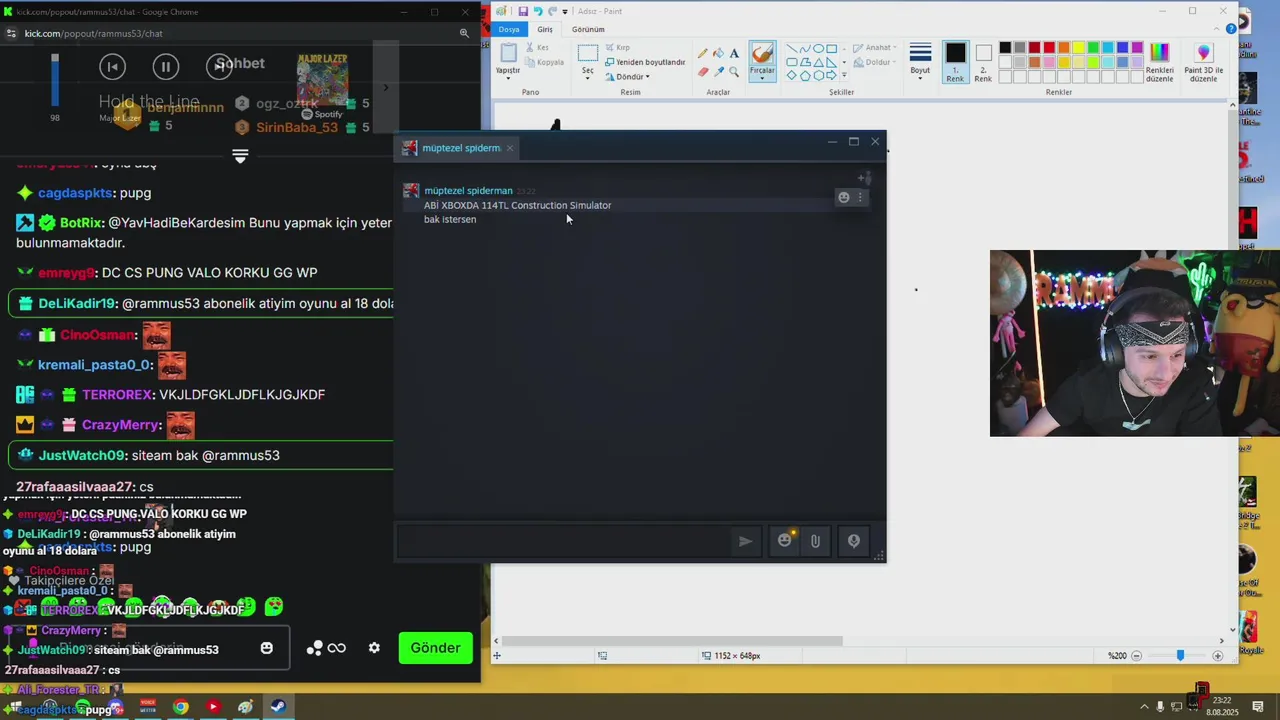Click the BotRix username in chat
Image resolution: width=1280 pixels, height=720 pixels.
click(81, 223)
